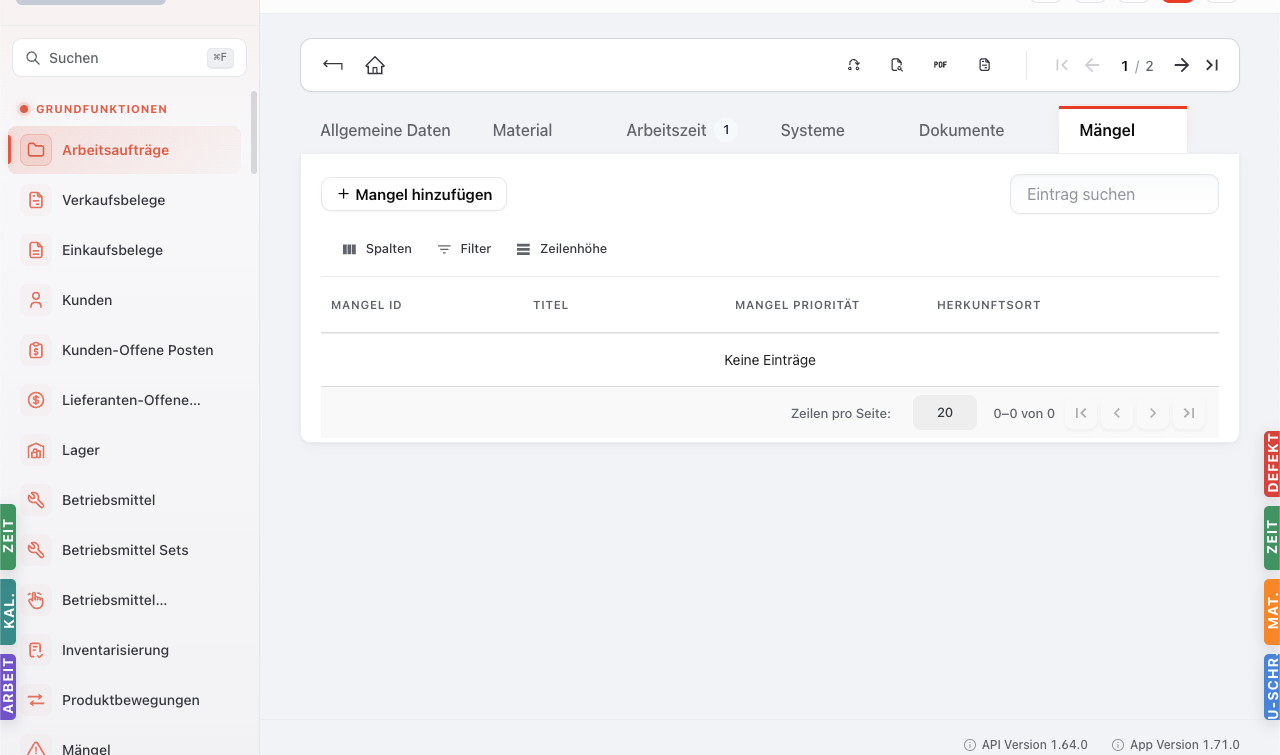The width and height of the screenshot is (1280, 755).
Task: Sort by Mangel ID column header
Action: (367, 305)
